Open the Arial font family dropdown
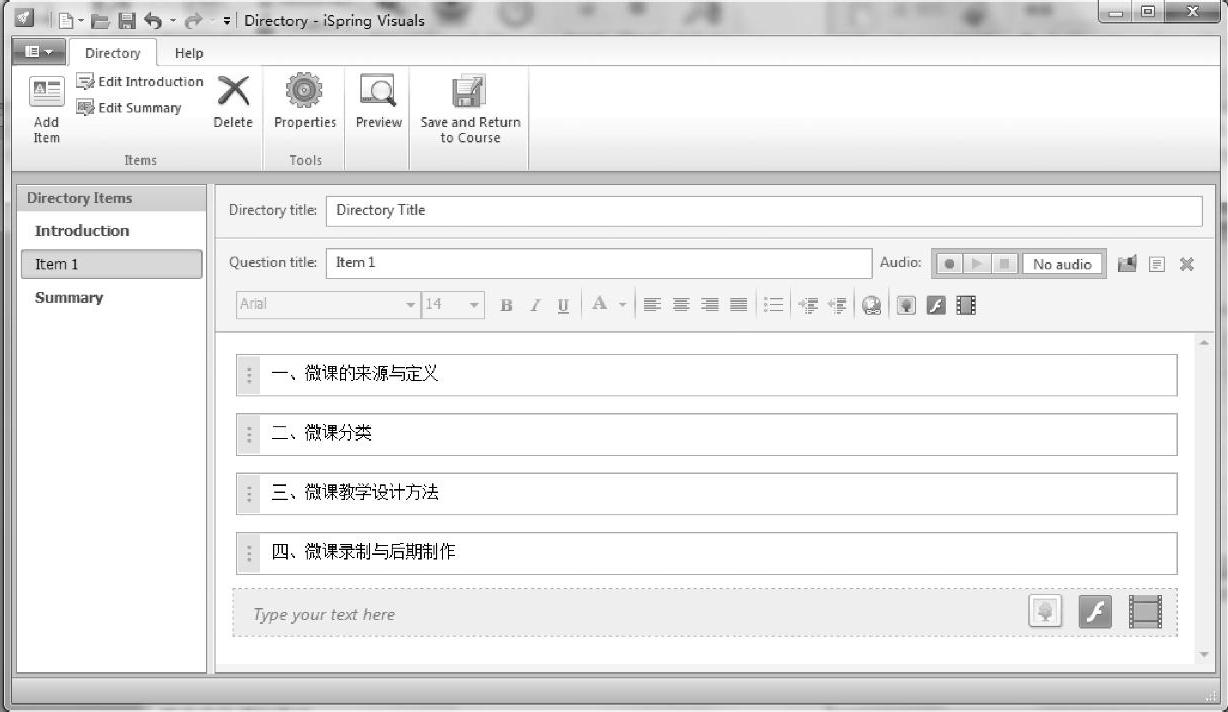The width and height of the screenshot is (1228, 712). pos(328,304)
